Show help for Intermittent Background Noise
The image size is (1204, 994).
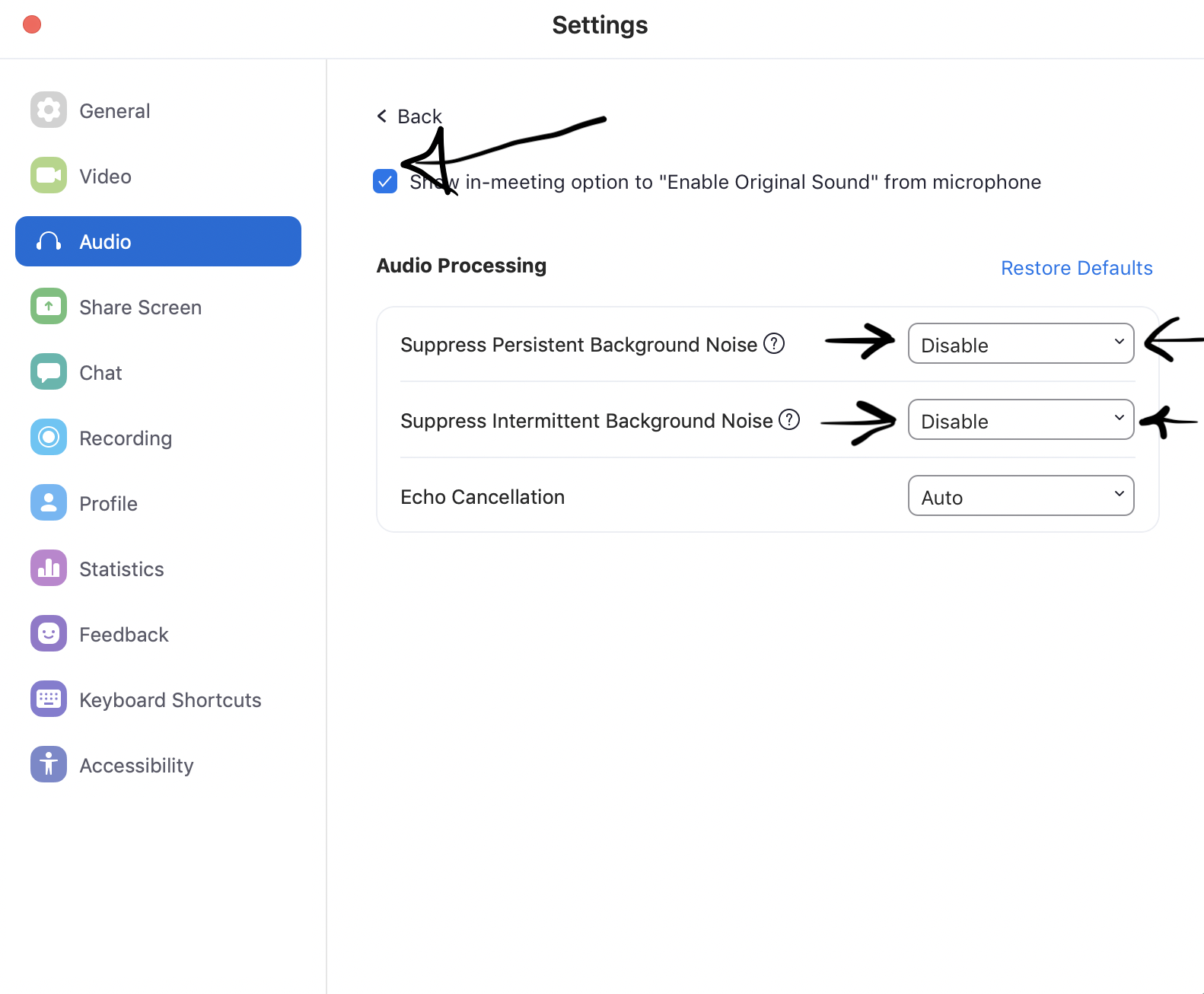point(789,419)
